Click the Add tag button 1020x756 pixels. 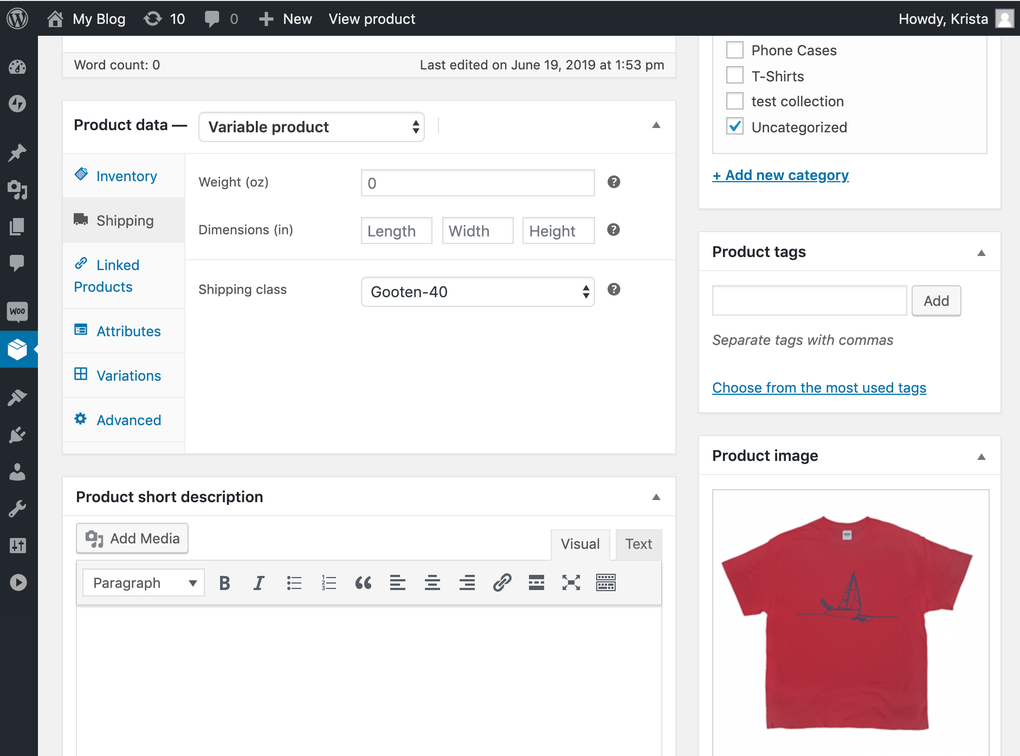[936, 301]
